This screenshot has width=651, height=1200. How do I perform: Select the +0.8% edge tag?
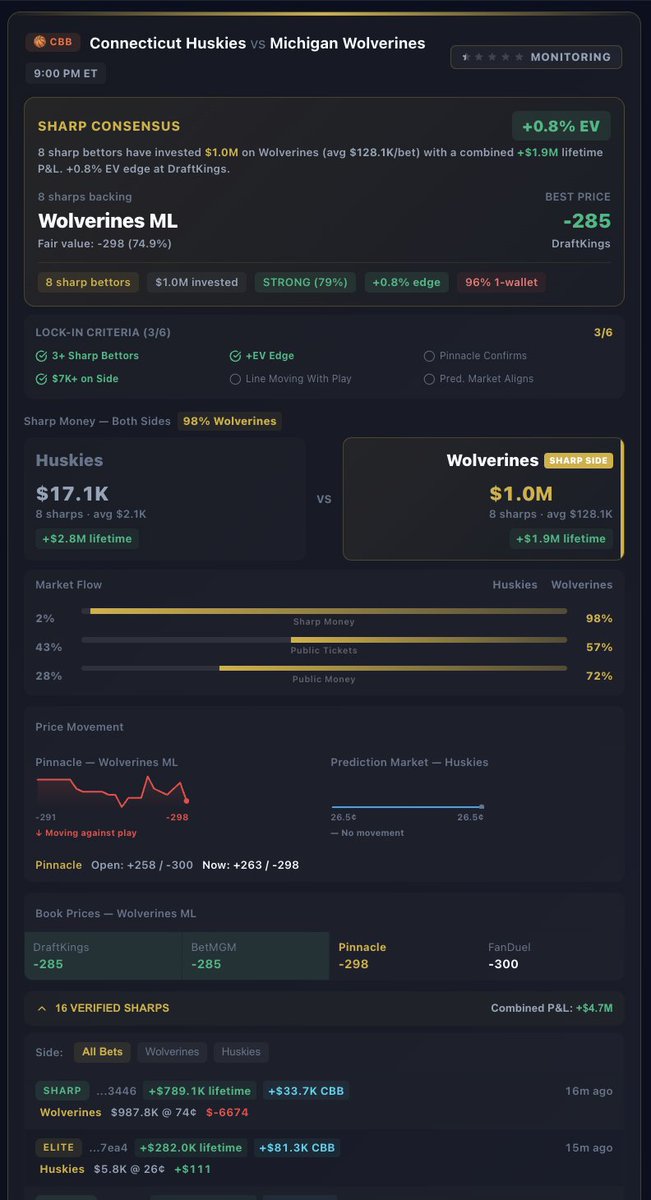pos(406,282)
